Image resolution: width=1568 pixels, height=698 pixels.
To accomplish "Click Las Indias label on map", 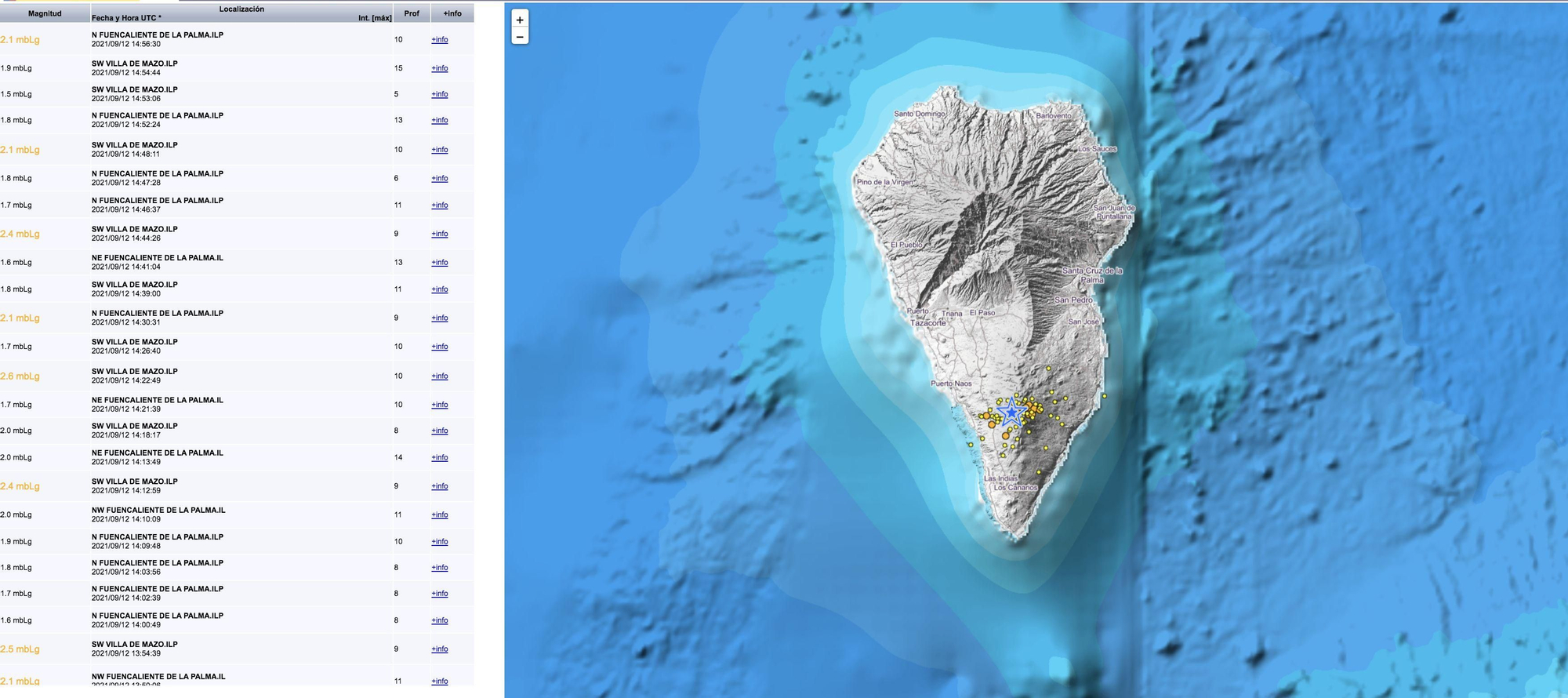I will click(x=1001, y=478).
